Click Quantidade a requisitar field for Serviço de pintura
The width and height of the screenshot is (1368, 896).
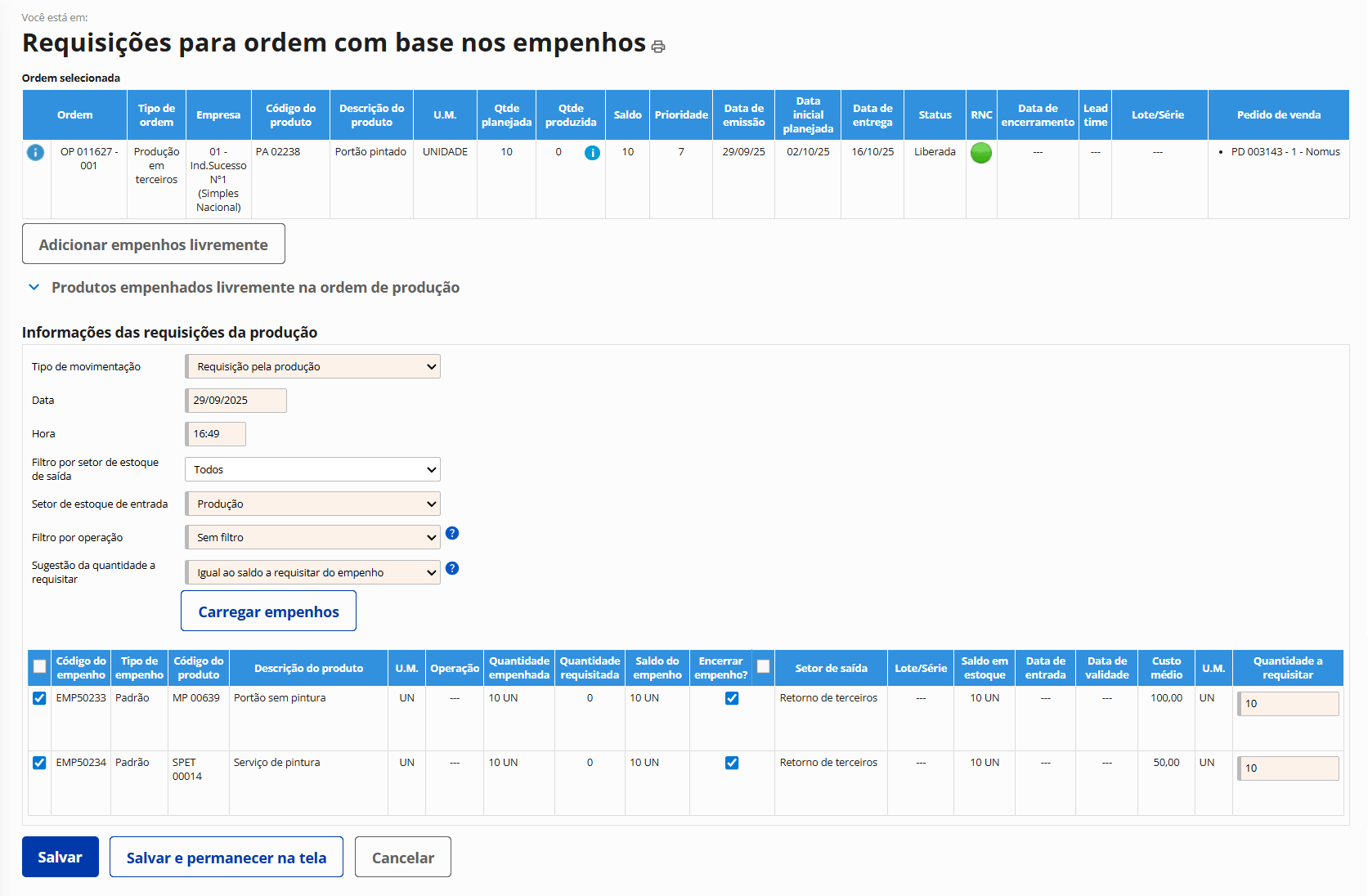[x=1288, y=768]
